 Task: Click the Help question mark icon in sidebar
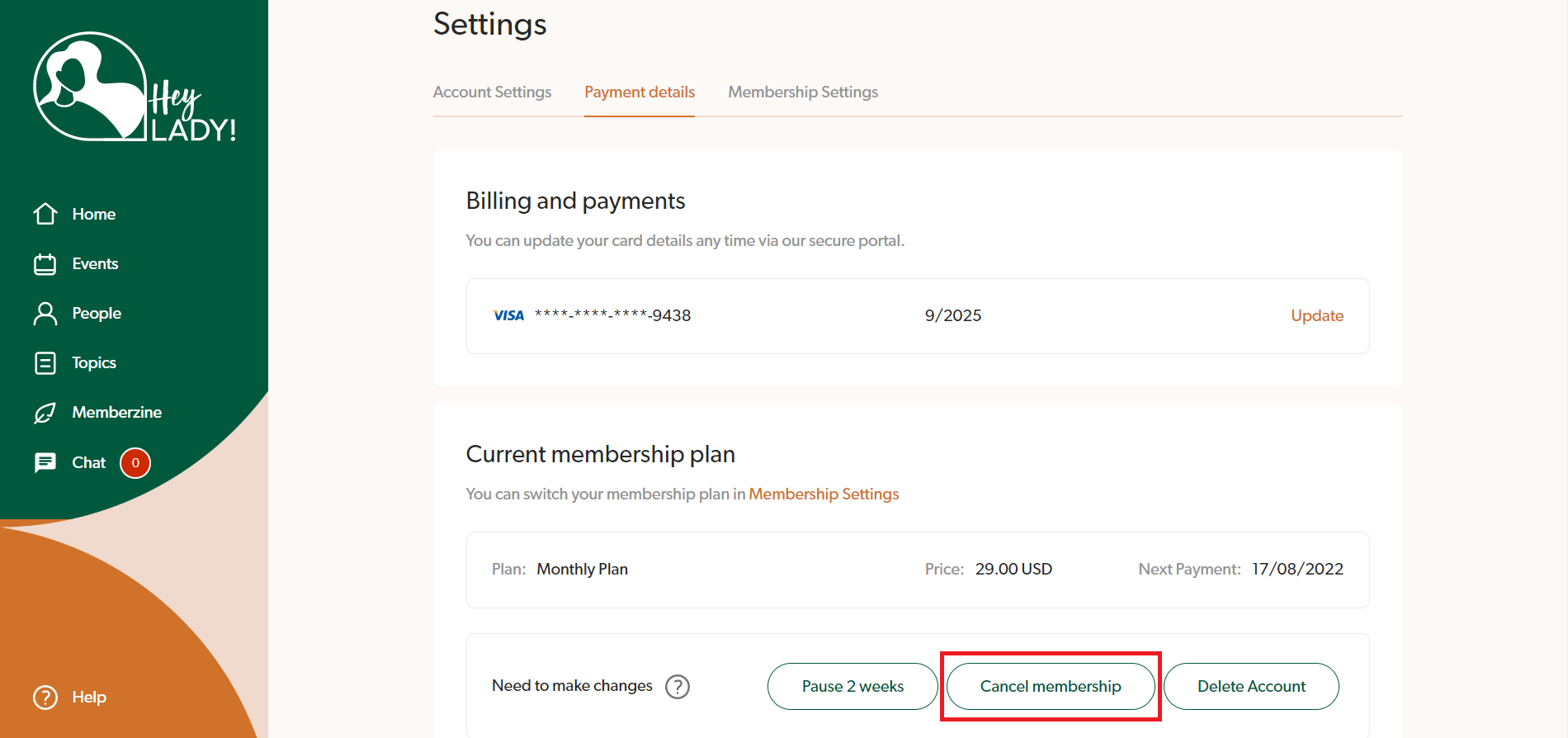[x=45, y=698]
